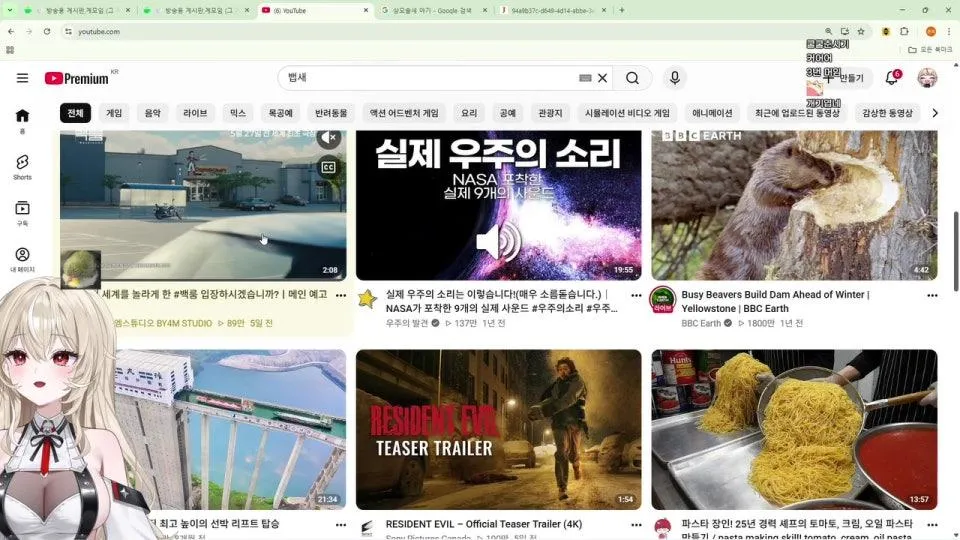Select the 관광지 chip

[550, 113]
